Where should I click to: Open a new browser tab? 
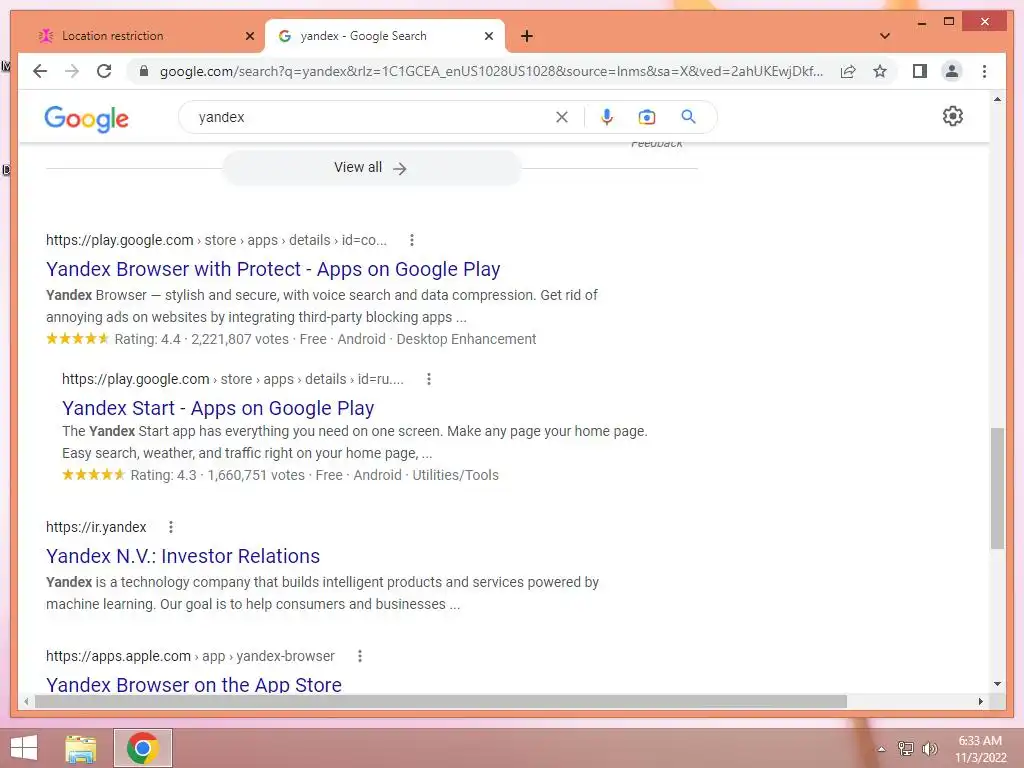527,36
